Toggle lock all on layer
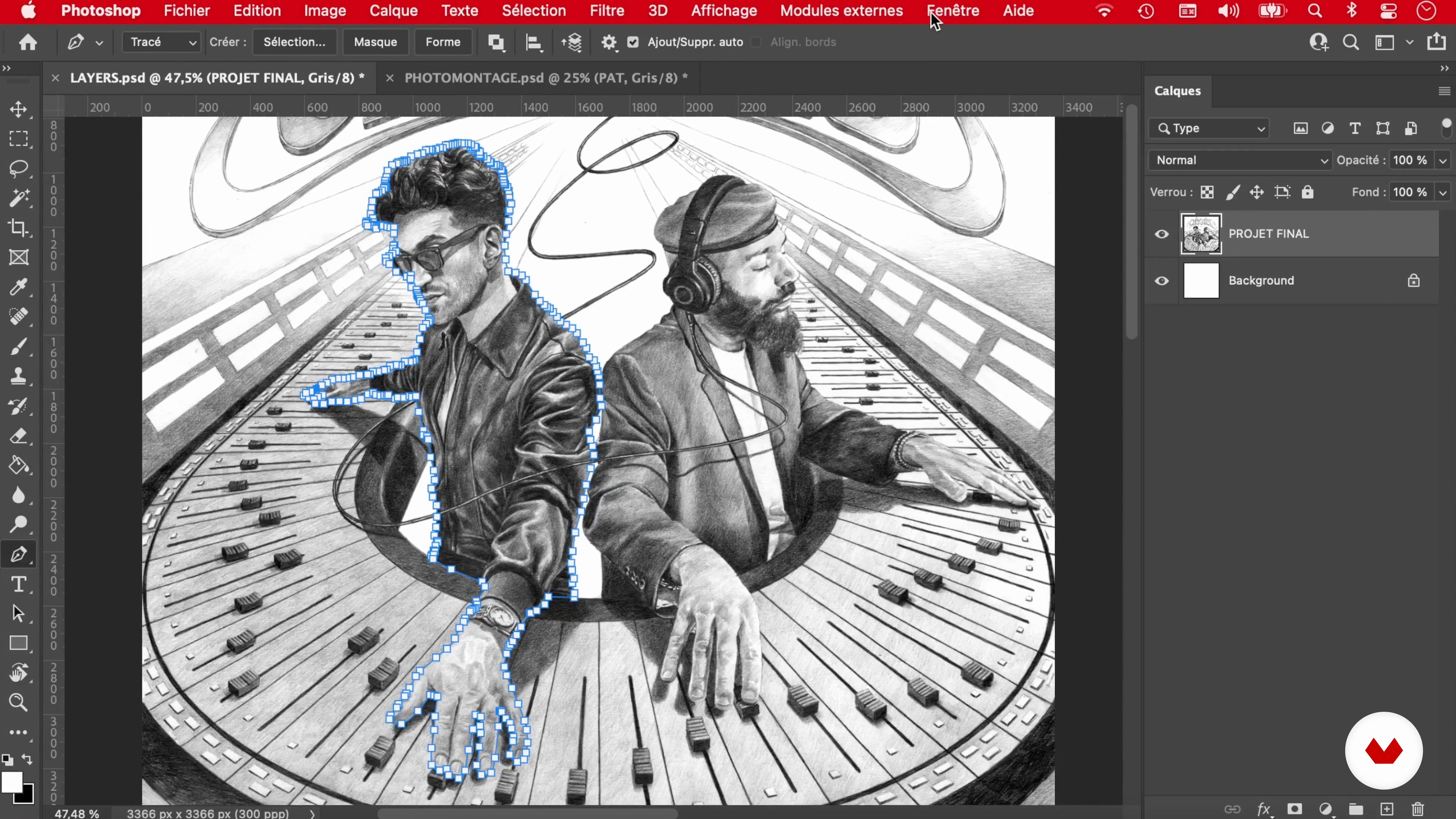The height and width of the screenshot is (819, 1456). 1307,193
